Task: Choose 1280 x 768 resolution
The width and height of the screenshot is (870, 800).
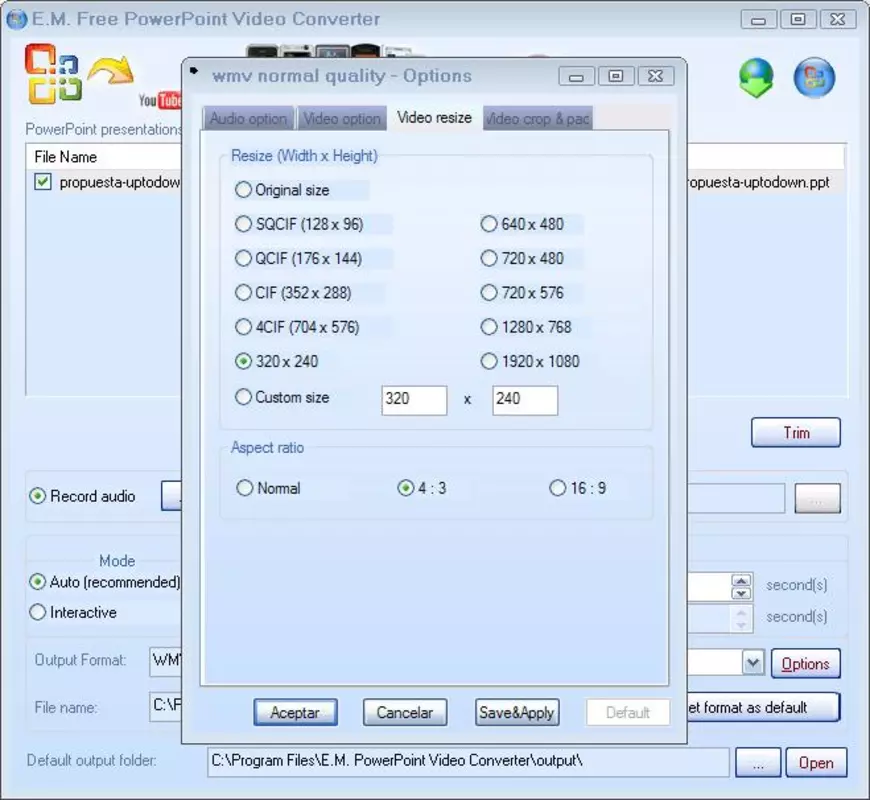Action: tap(489, 327)
